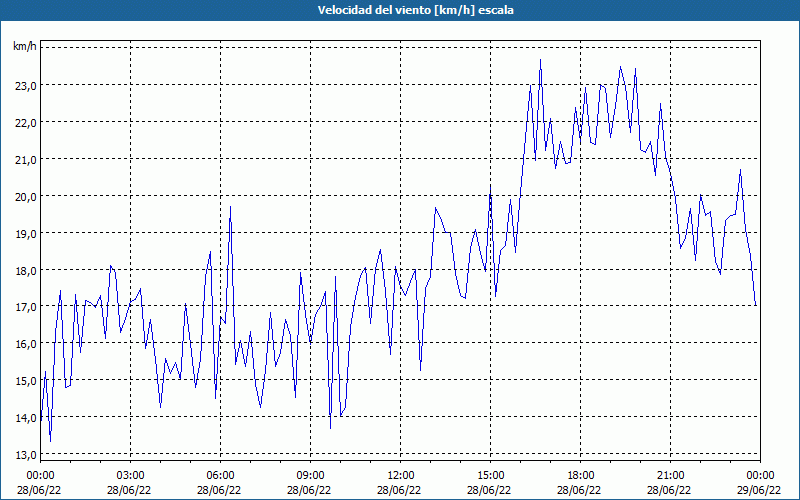Click the '19,0' y-axis label
800x500 pixels.
pos(26,233)
